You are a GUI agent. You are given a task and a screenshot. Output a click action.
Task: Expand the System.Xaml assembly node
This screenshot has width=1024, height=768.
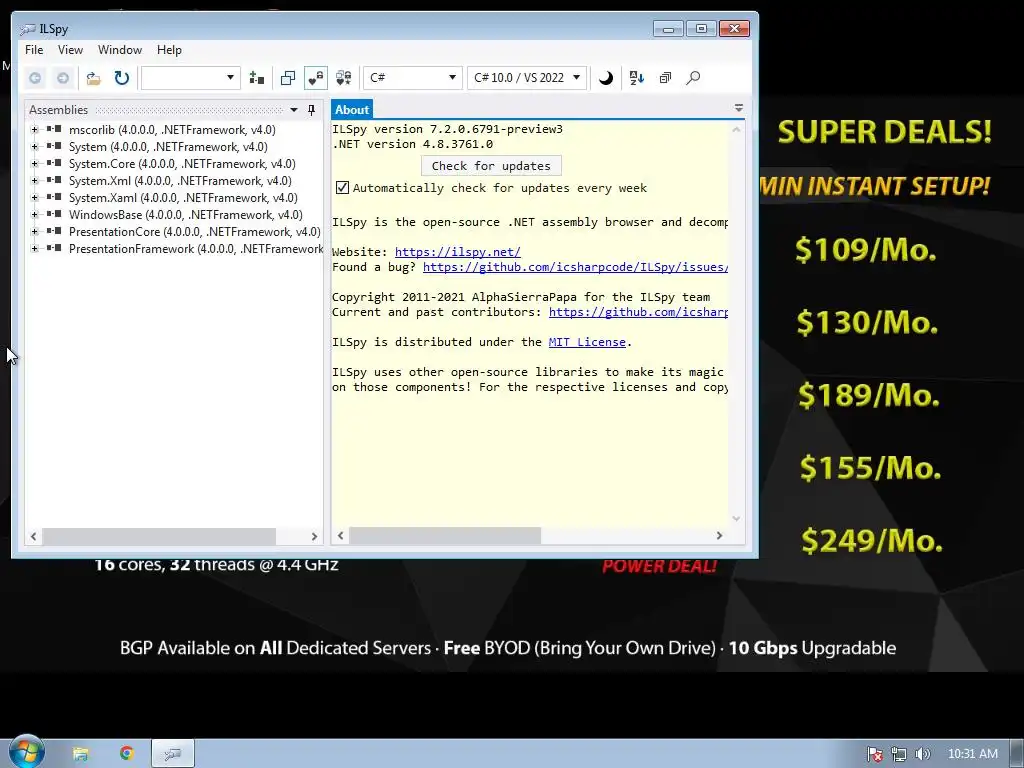pos(35,198)
